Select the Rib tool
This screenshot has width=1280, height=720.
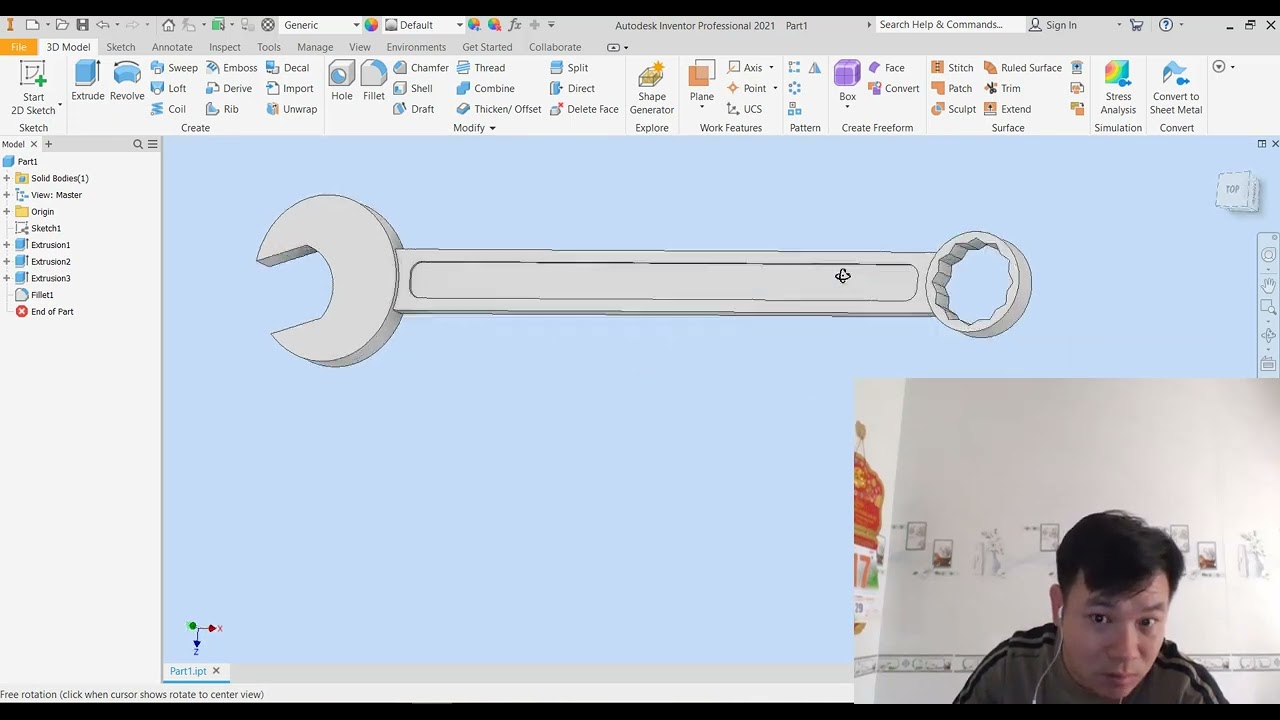[222, 109]
